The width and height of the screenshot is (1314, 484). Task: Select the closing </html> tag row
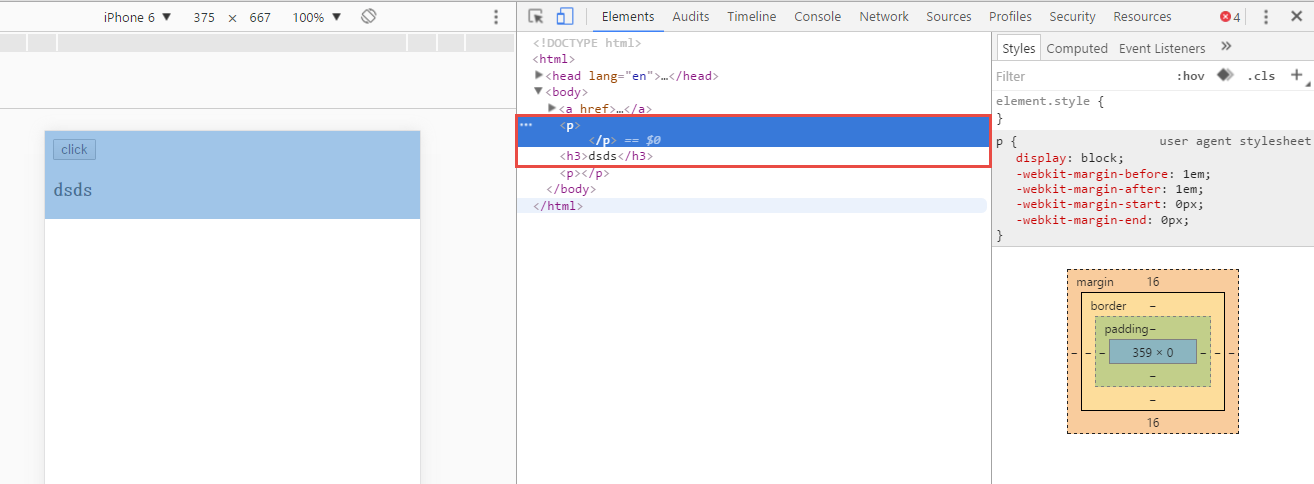click(557, 205)
